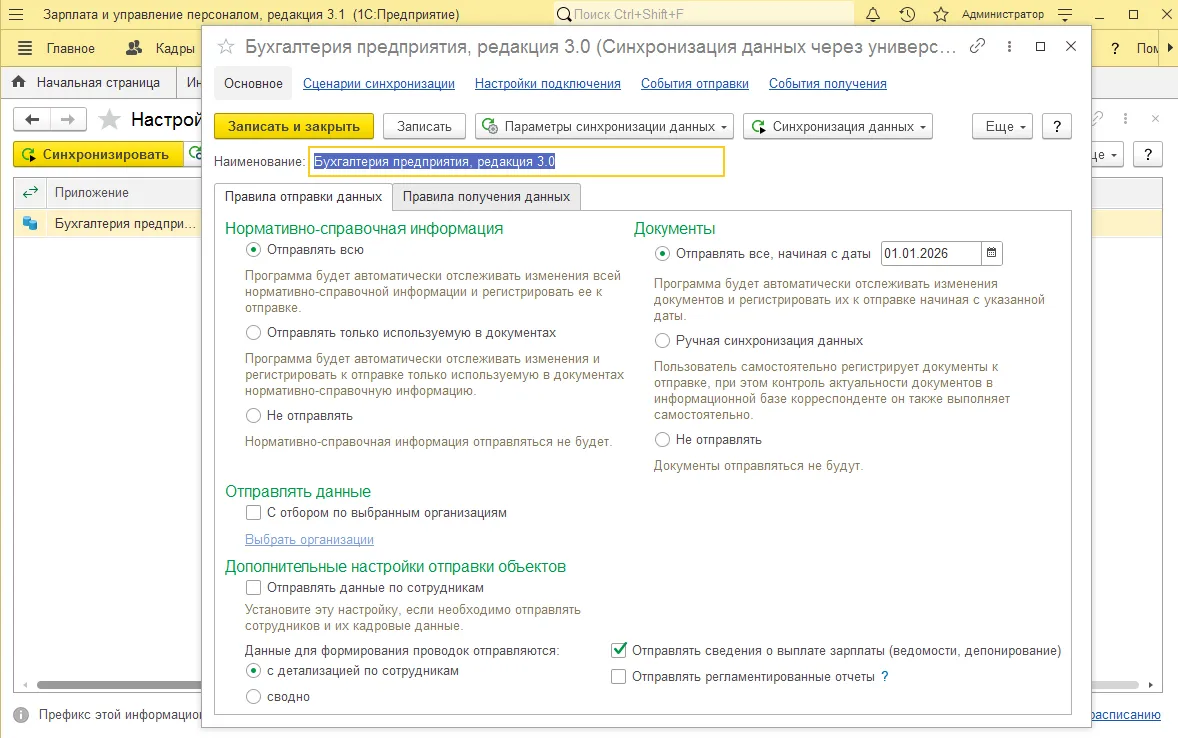
Task: Open Выбрать организации link
Action: (x=310, y=540)
